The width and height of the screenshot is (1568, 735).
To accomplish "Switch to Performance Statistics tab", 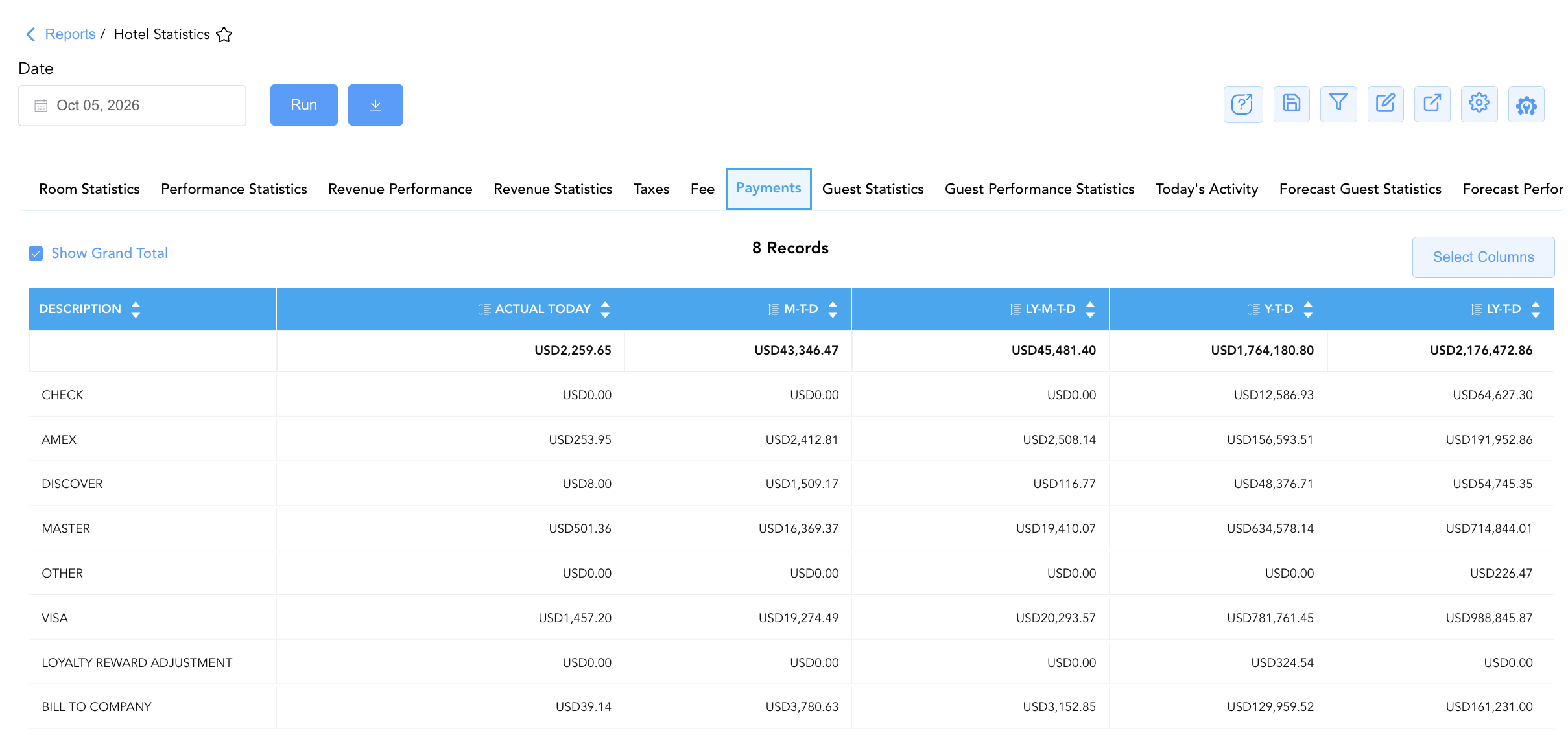I will point(234,189).
